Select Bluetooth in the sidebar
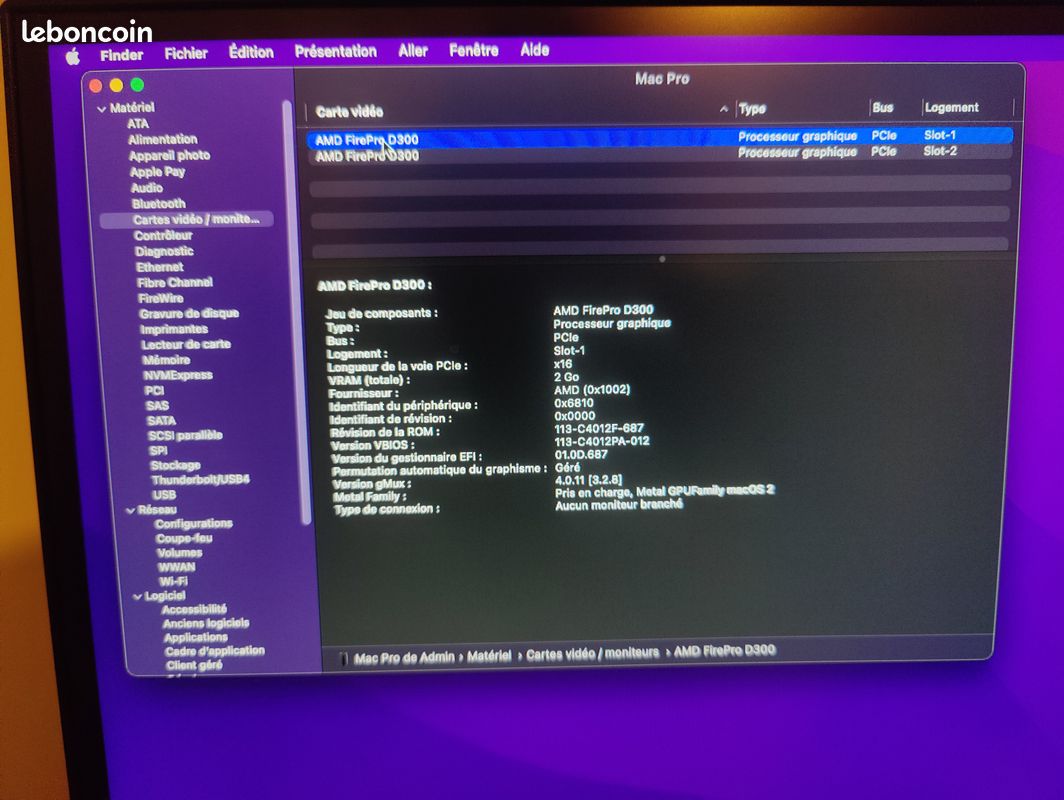Viewport: 1064px width, 800px height. pyautogui.click(x=159, y=204)
